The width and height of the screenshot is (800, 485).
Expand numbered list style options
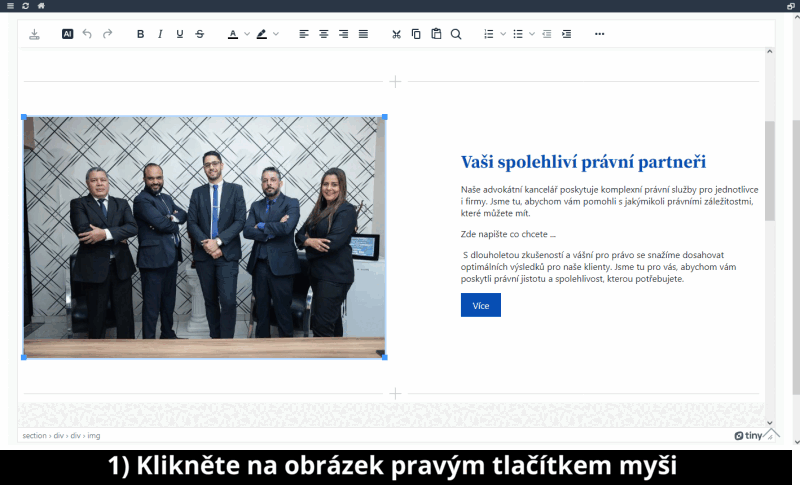[x=503, y=34]
